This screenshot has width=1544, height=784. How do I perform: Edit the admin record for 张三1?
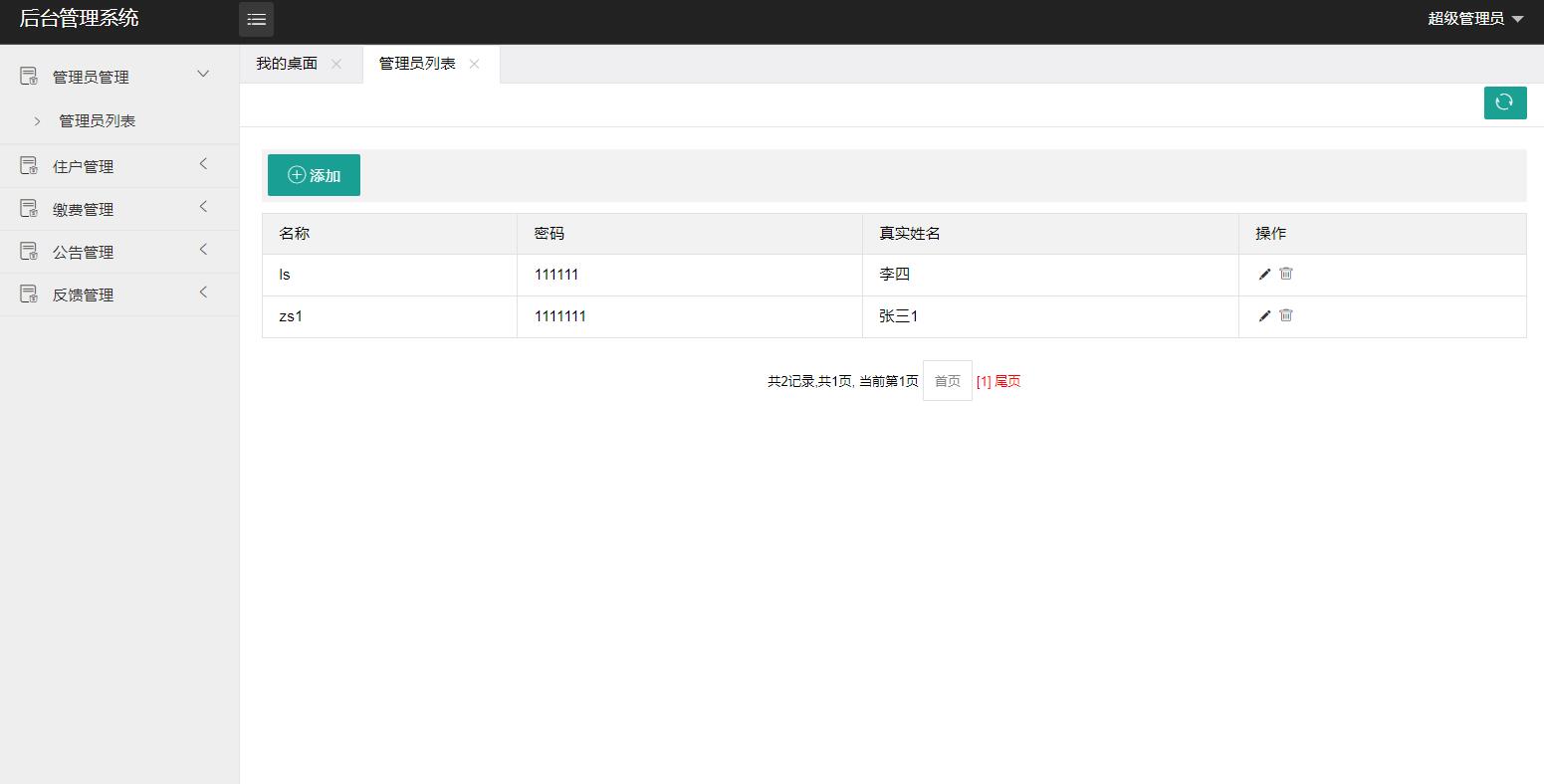[1263, 315]
